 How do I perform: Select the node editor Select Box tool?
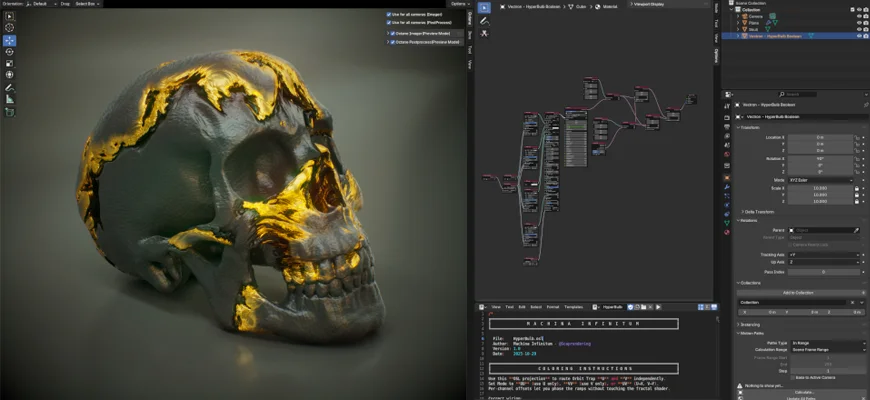484,8
